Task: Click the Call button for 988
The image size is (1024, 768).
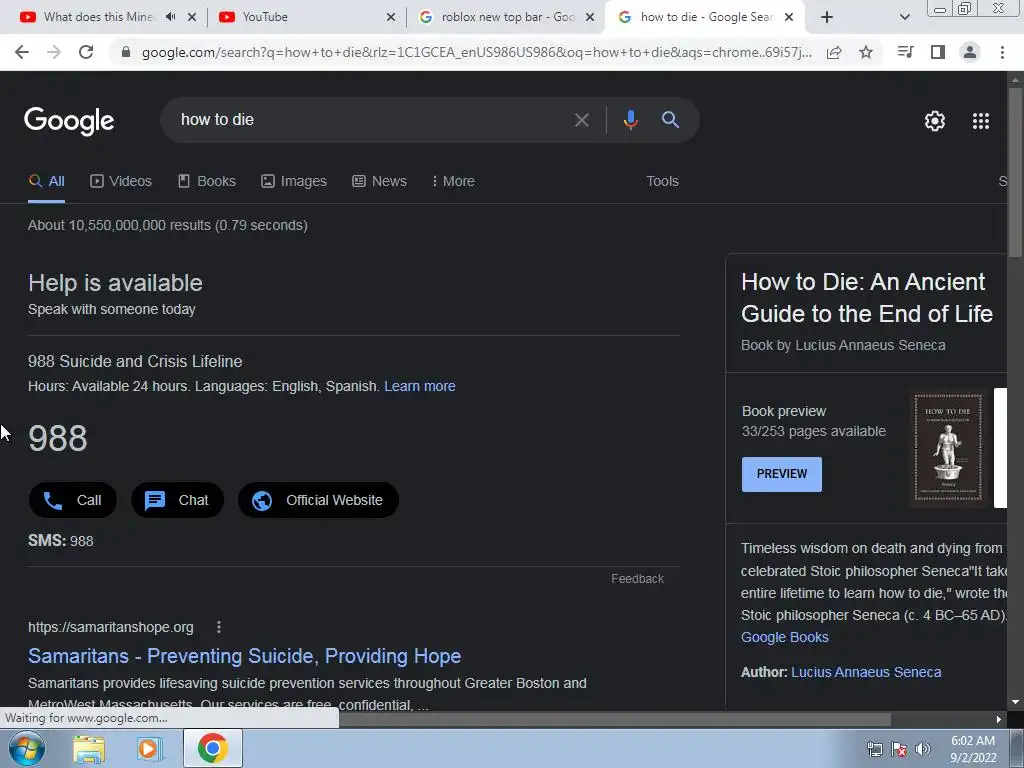Action: pos(72,500)
